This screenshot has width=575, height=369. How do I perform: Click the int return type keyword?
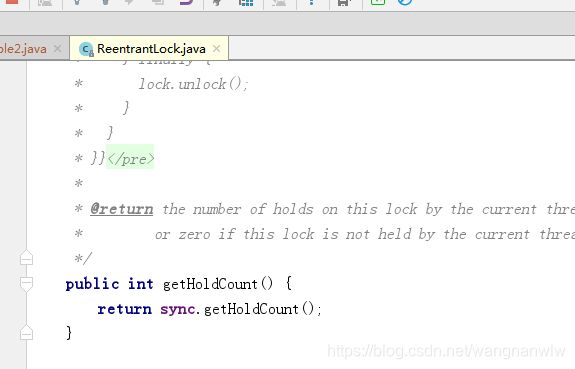pyautogui.click(x=140, y=284)
